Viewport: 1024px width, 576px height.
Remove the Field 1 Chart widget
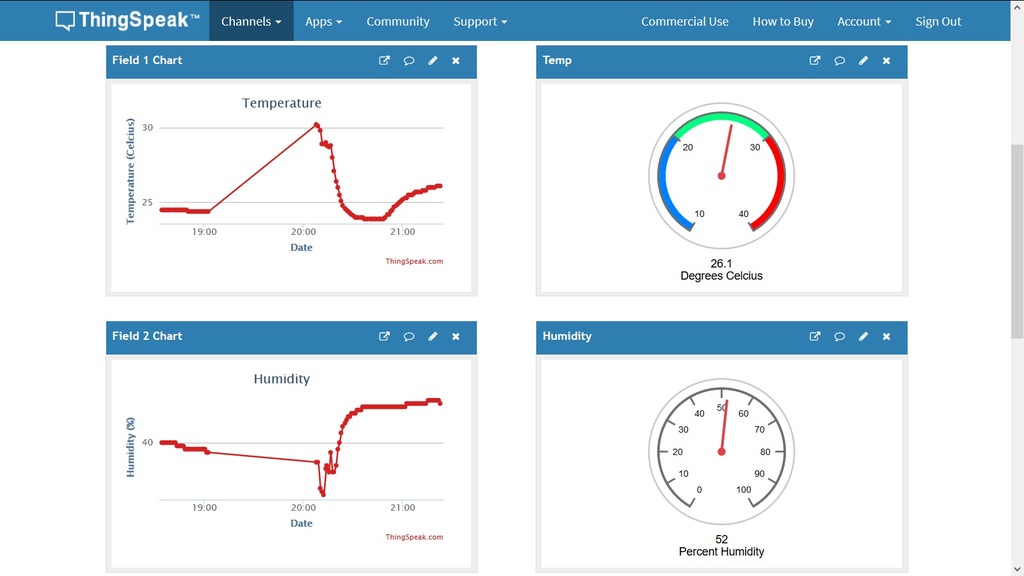click(x=456, y=61)
